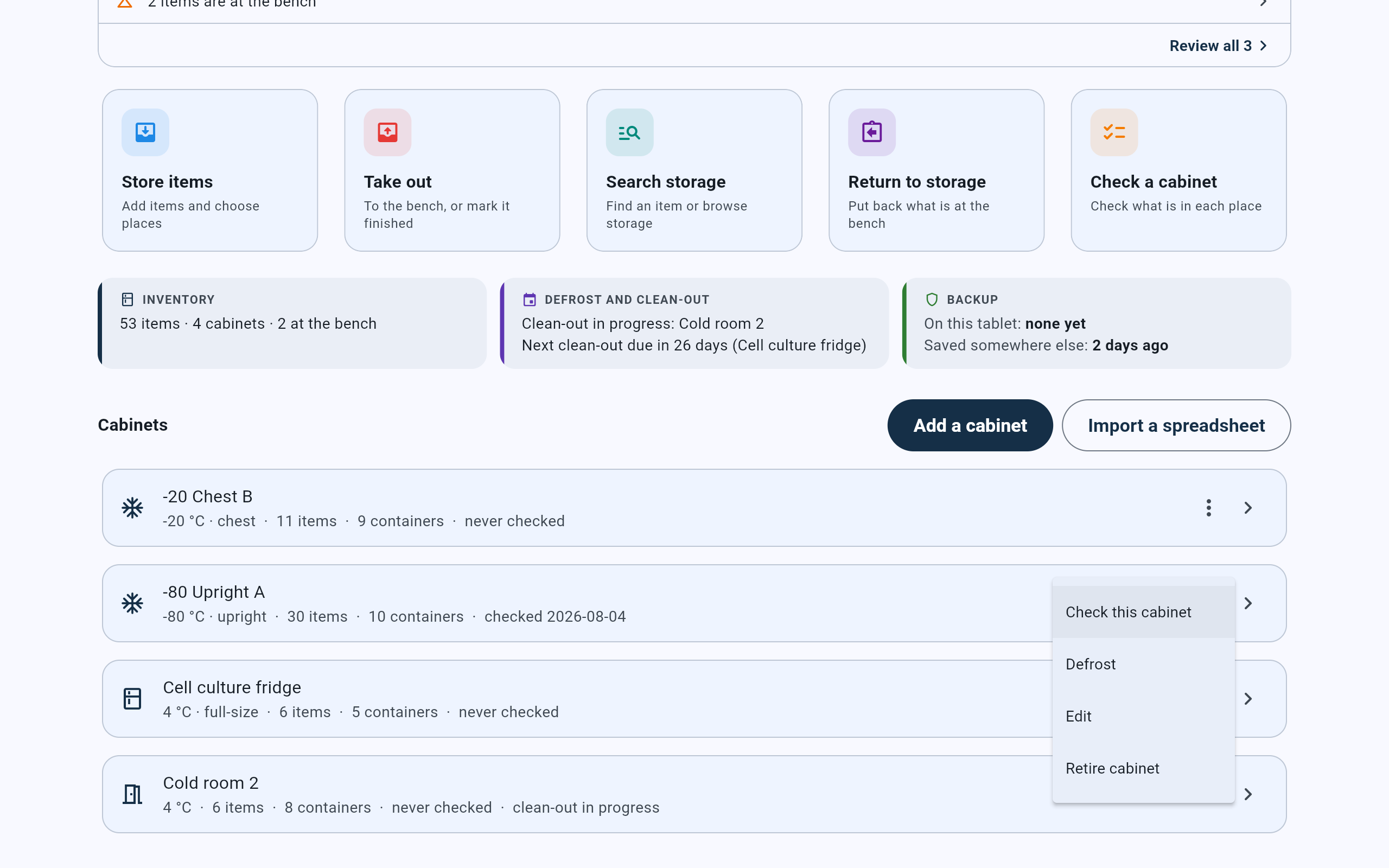Click the Add a cabinet button
The height and width of the screenshot is (868, 1389).
[x=970, y=425]
